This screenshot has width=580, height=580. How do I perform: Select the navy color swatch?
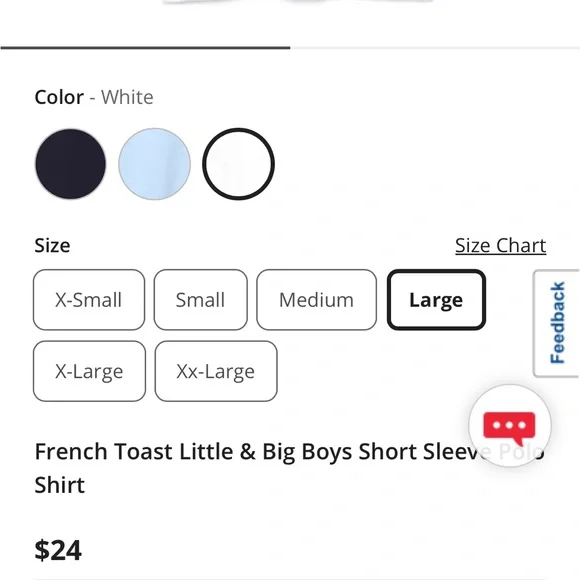click(x=71, y=164)
